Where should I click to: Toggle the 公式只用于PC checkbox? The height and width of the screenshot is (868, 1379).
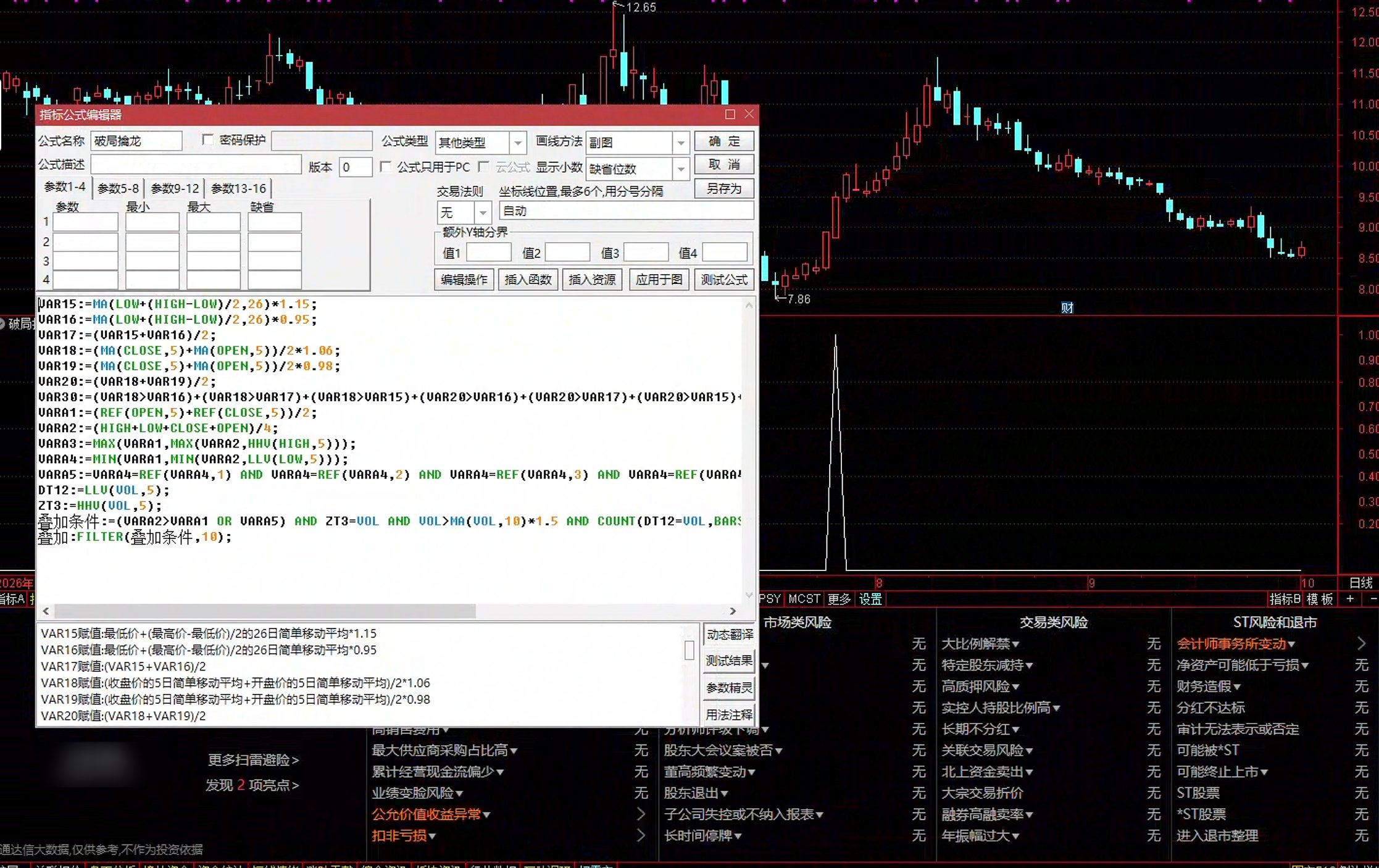pos(386,167)
